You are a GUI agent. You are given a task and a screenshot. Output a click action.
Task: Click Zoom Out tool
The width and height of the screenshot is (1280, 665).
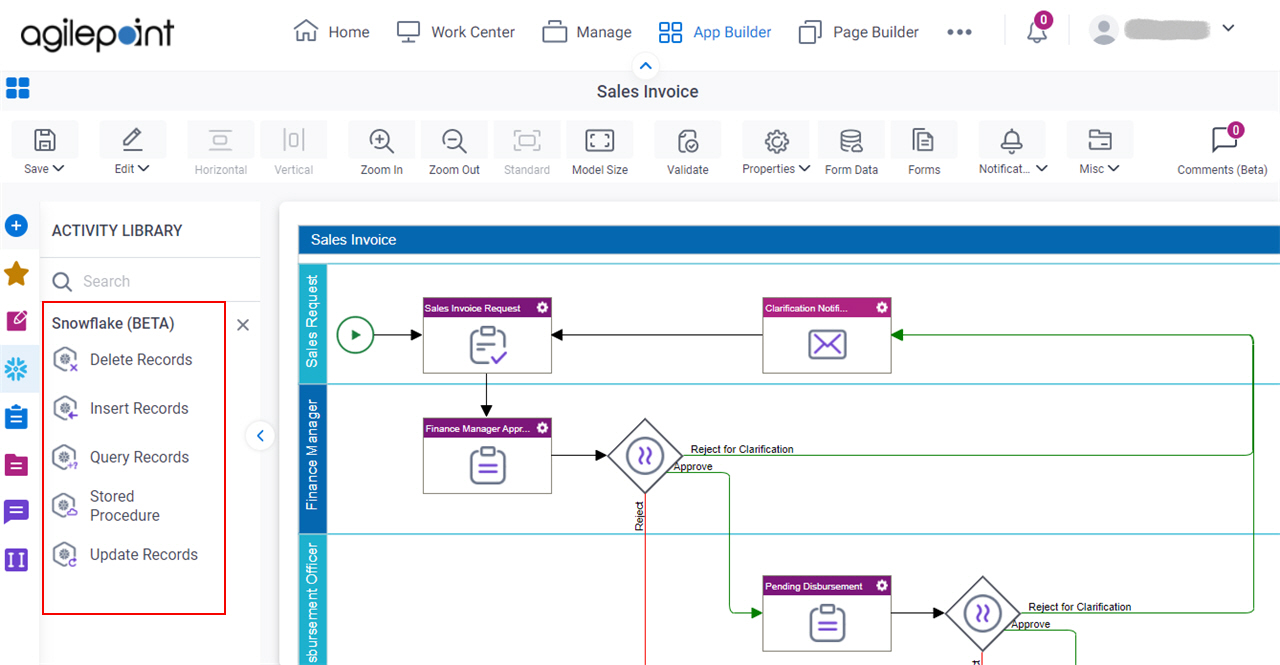click(454, 150)
